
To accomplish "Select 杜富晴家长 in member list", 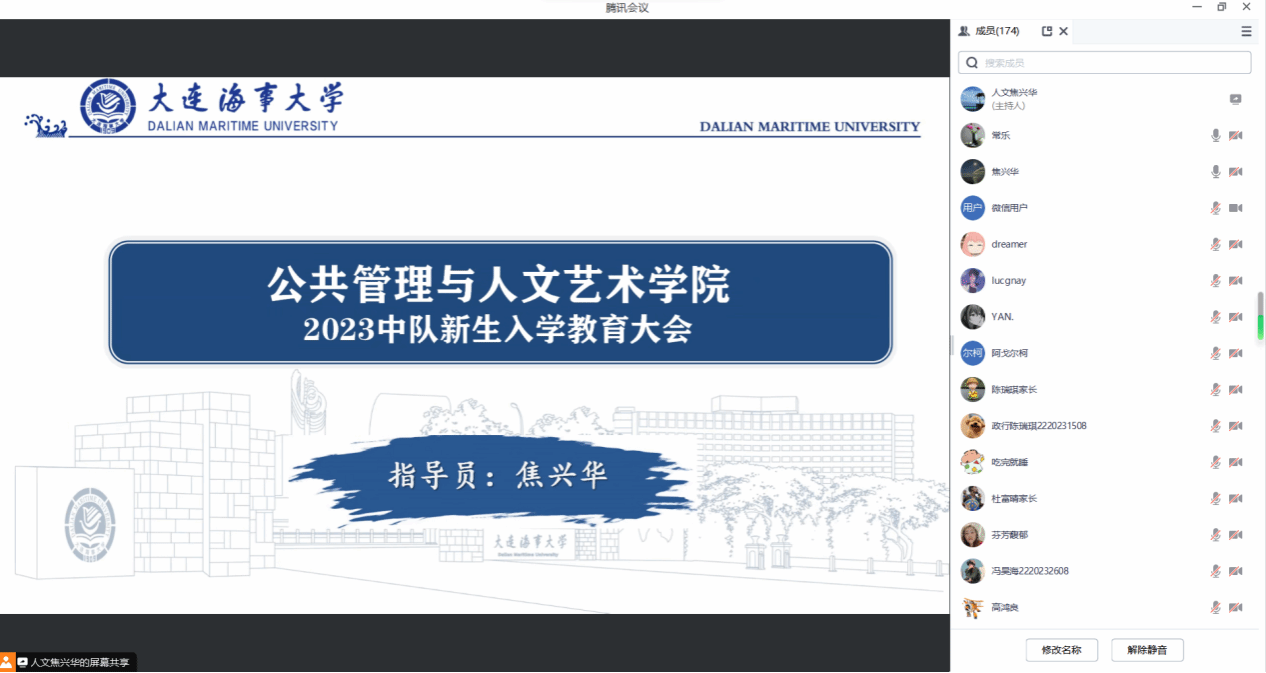I will (x=1014, y=498).
